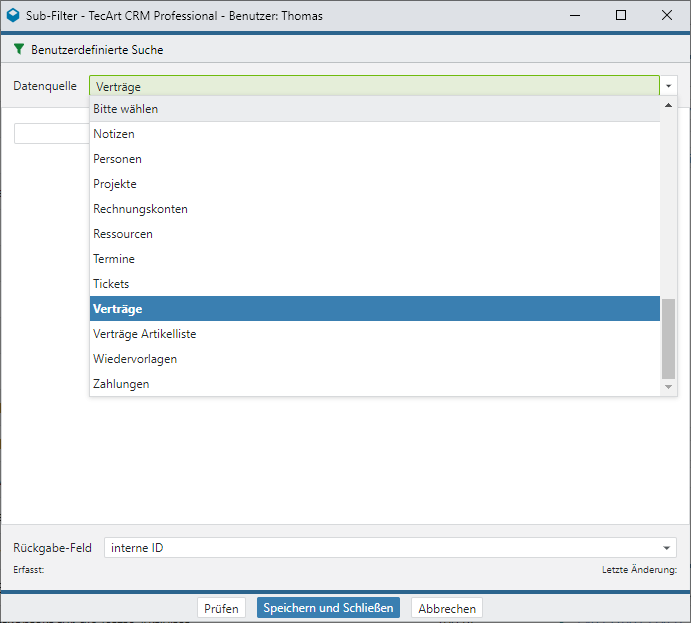This screenshot has height=623, width=691.
Task: Click the Abbrechen button
Action: (x=447, y=608)
